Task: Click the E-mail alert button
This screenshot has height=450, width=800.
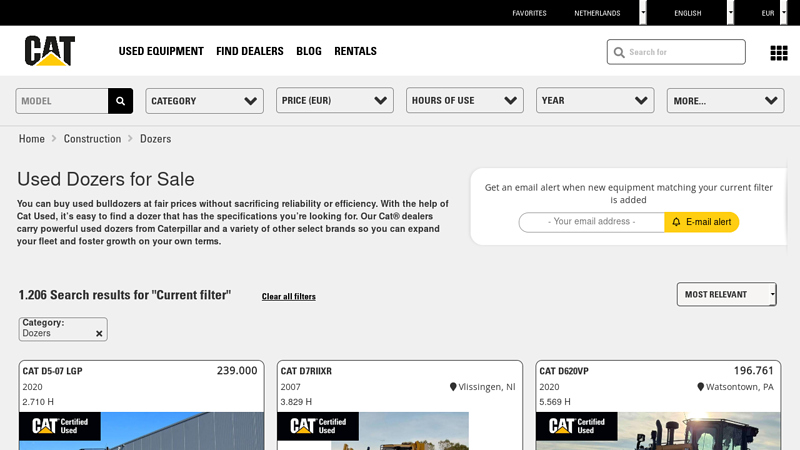Action: click(x=701, y=222)
